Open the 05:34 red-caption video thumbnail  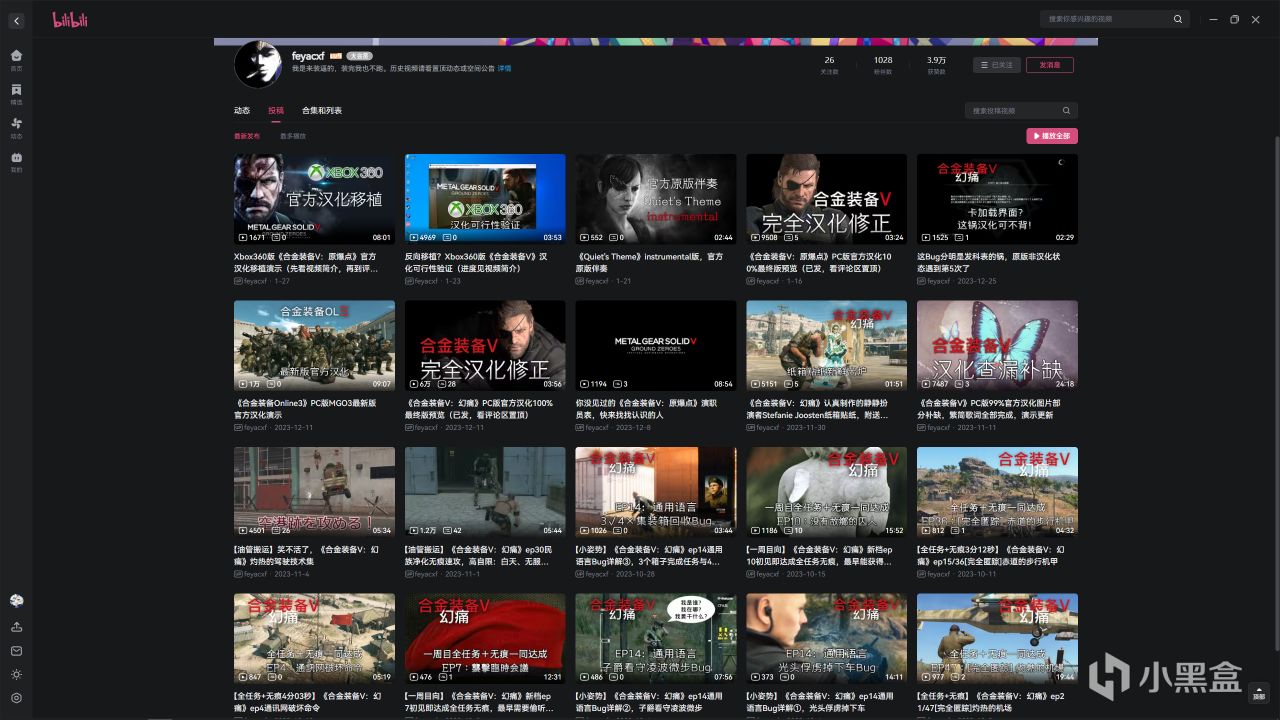(x=314, y=492)
